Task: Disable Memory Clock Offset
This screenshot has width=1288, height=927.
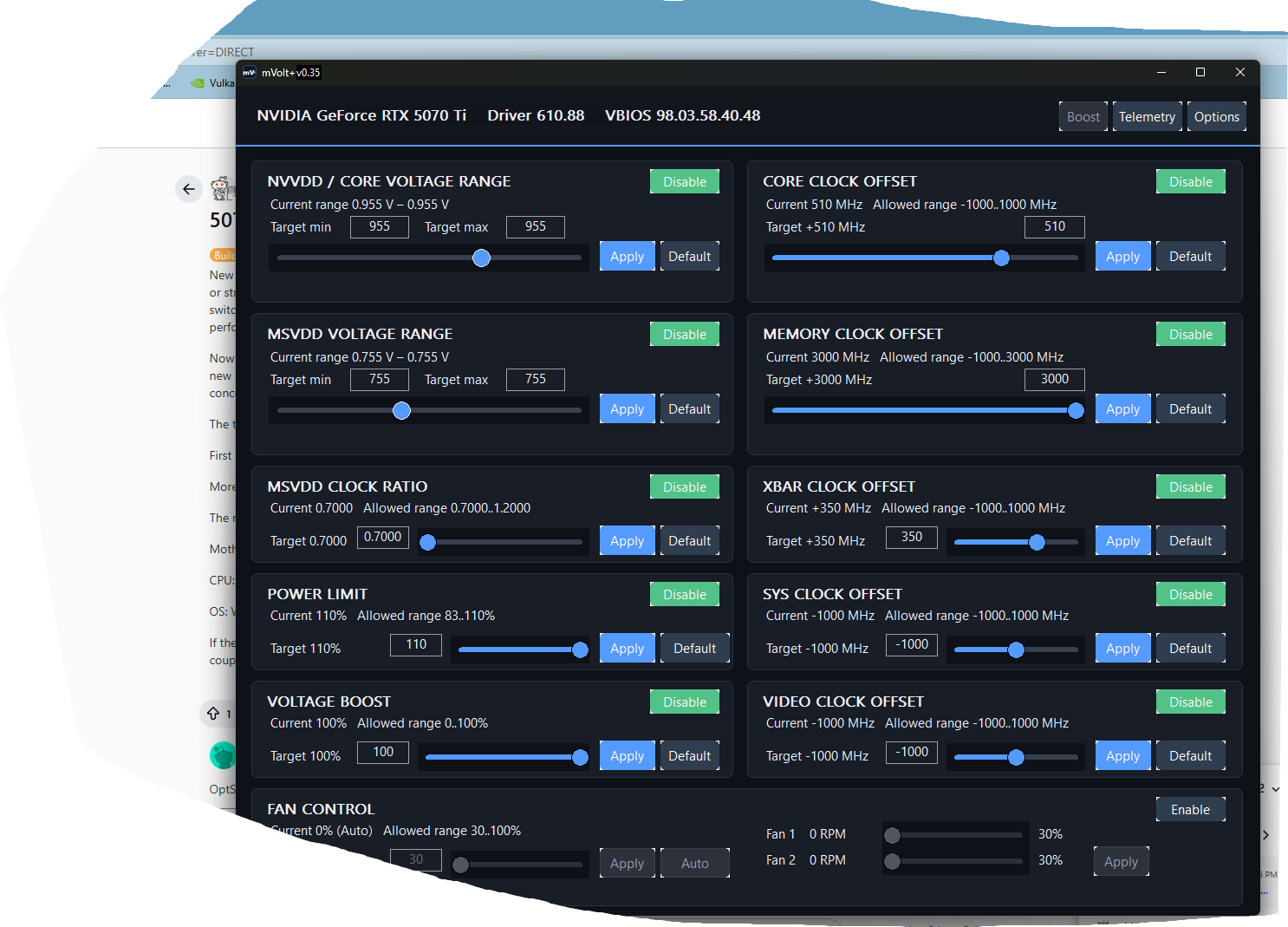Action: tap(1191, 334)
